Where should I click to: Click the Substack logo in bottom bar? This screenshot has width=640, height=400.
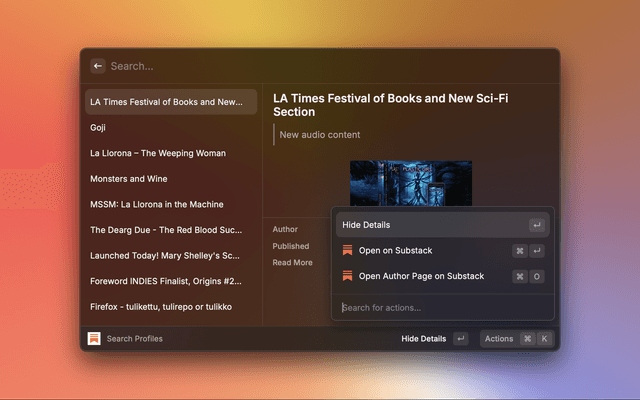94,339
